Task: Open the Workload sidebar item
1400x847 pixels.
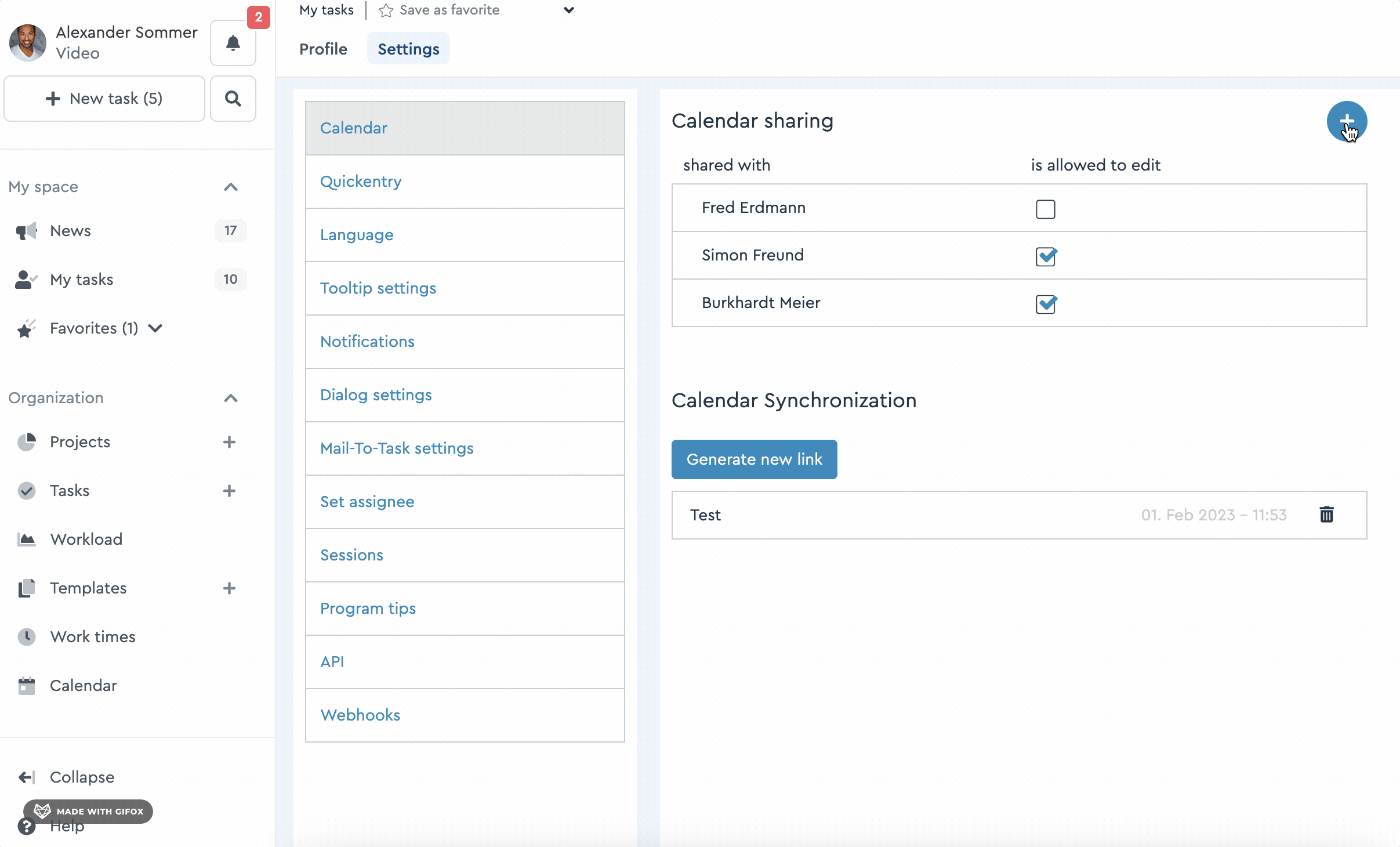Action: click(x=86, y=540)
